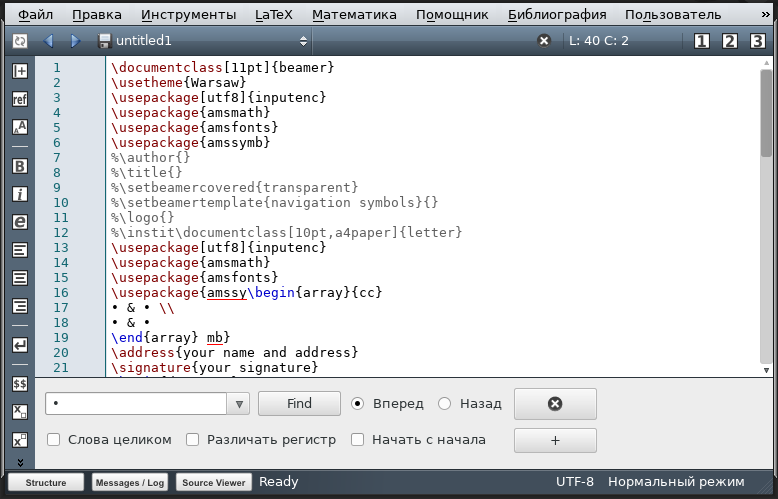
Task: Click the L: 40 C: 2 position indicator
Action: pos(599,41)
